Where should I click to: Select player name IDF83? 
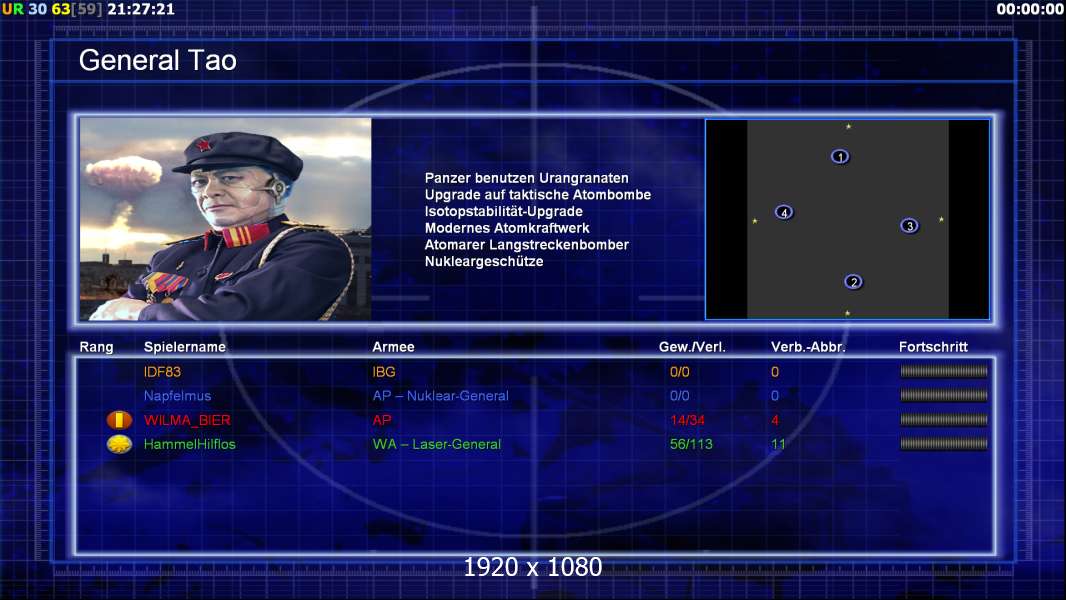[x=162, y=372]
